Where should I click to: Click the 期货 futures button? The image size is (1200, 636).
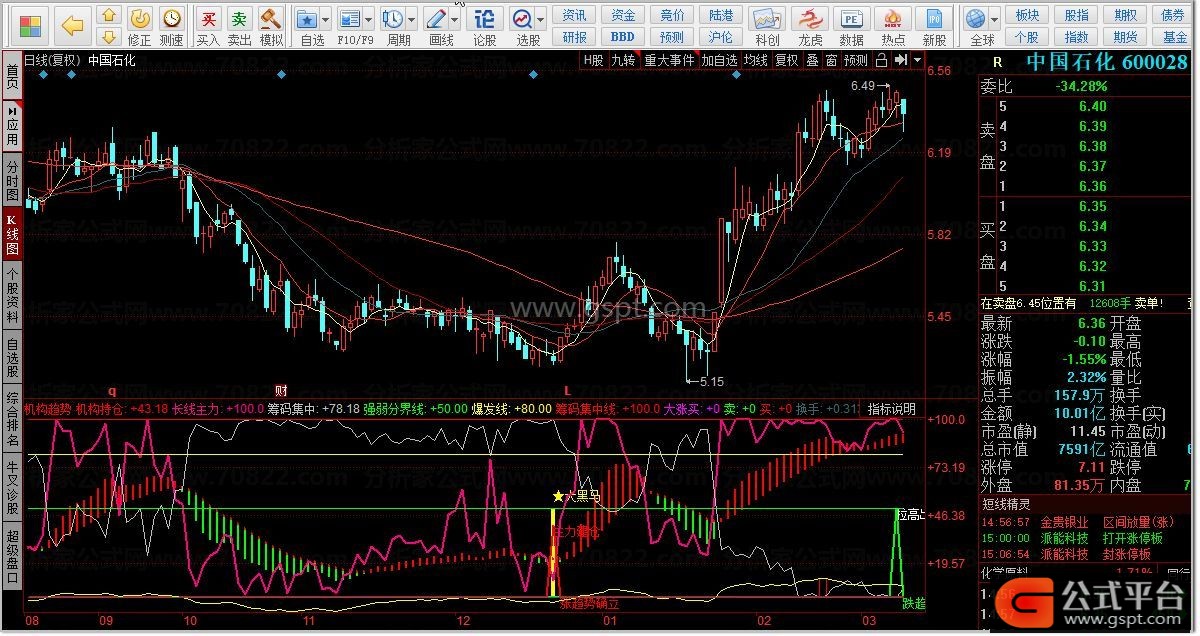tap(1126, 37)
